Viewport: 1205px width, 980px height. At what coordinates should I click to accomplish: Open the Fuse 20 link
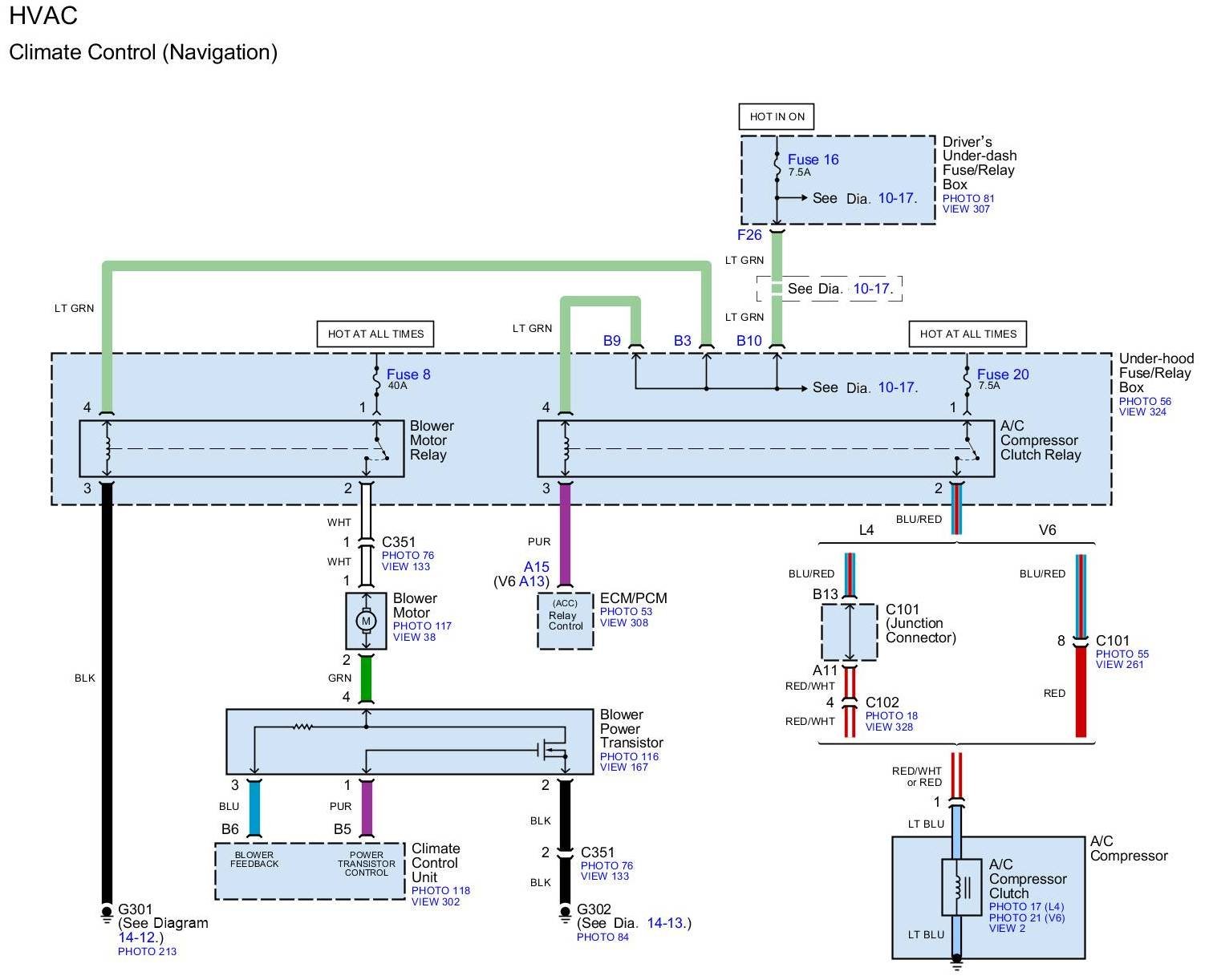(x=1003, y=374)
